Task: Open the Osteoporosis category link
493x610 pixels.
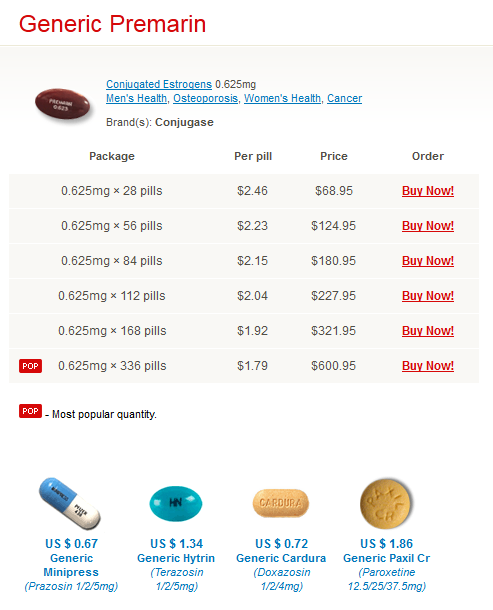Action: tap(205, 98)
